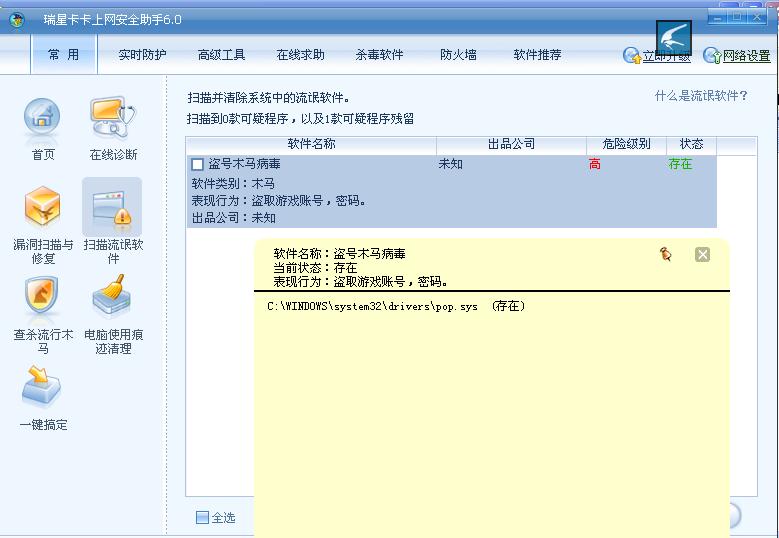The image size is (779, 538).
Task: Switch to the 常用 tab
Action: (64, 54)
